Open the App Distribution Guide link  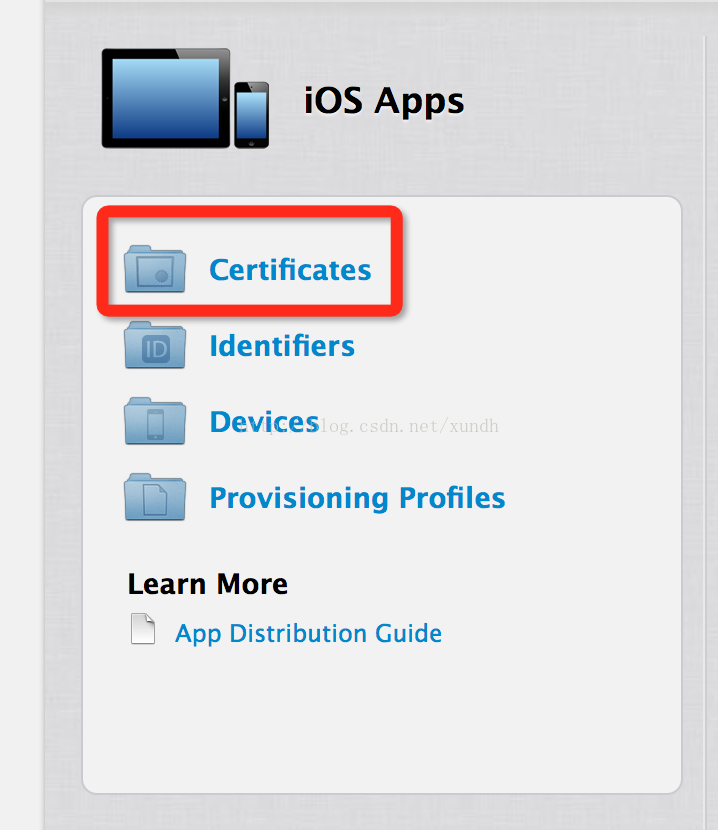coord(308,634)
